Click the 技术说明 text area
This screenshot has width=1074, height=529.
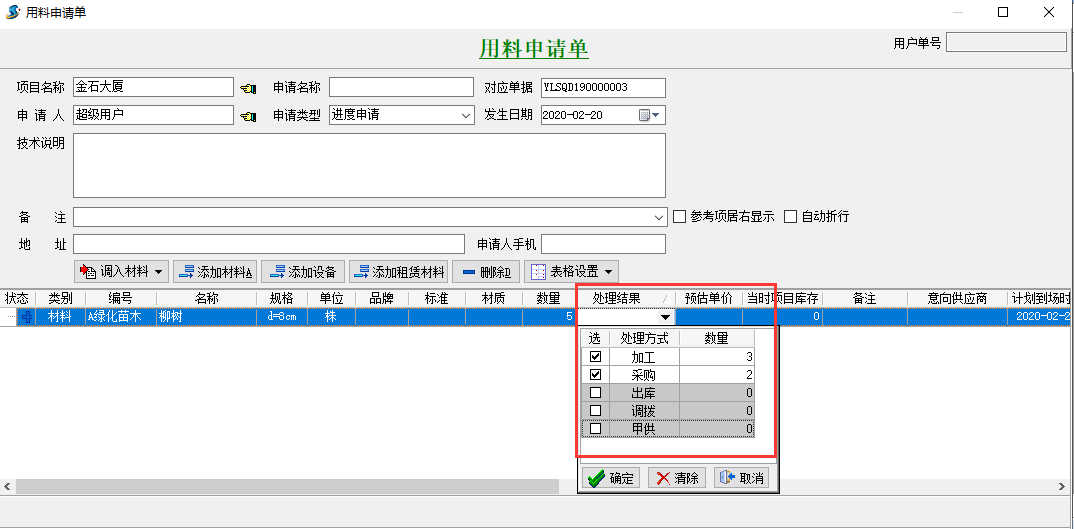tap(369, 165)
